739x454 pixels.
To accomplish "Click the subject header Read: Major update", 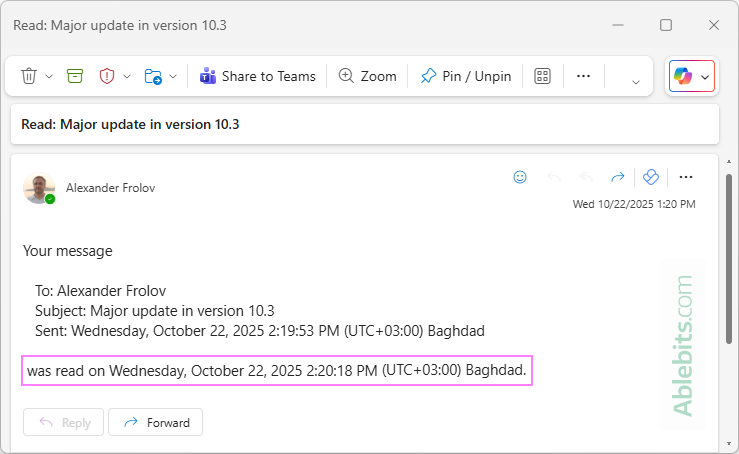I will tap(130, 124).
